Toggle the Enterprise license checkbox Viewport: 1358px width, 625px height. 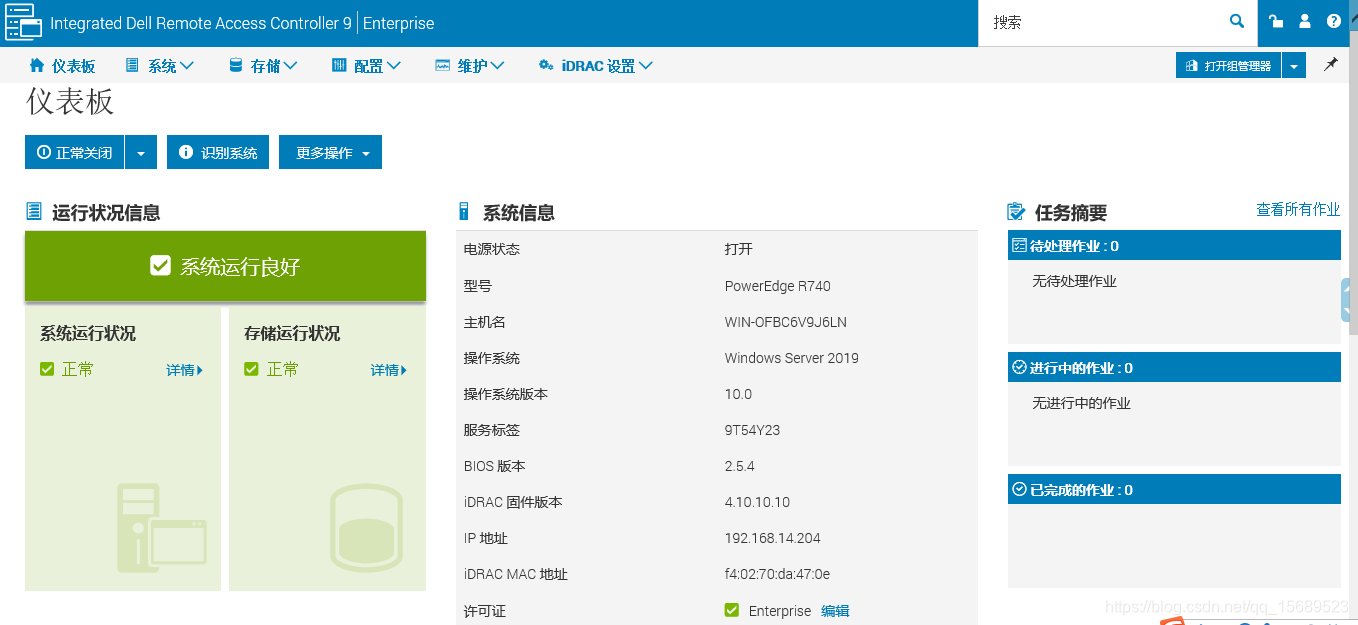point(731,610)
